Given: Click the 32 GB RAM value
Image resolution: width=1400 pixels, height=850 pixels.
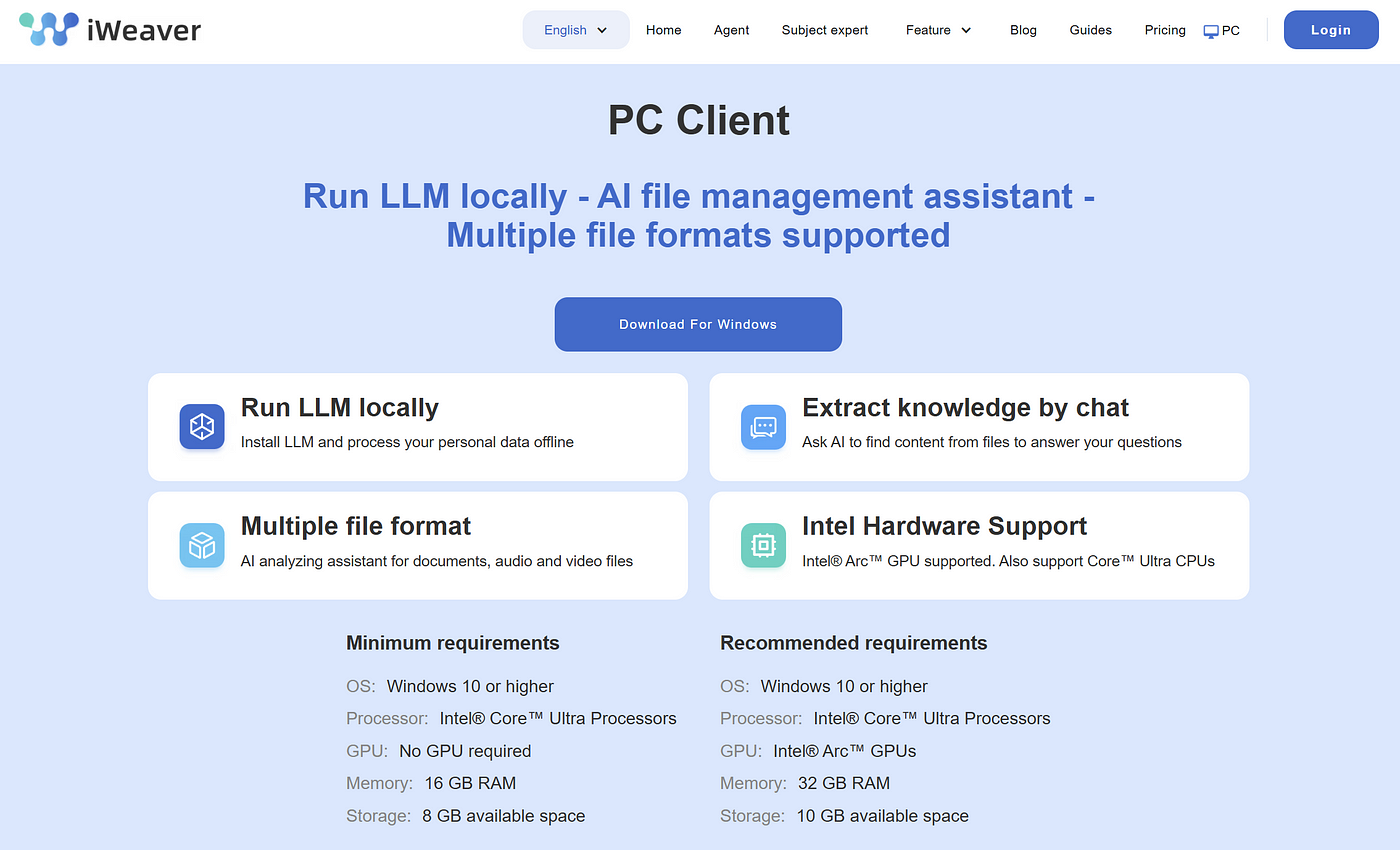Looking at the screenshot, I should click(844, 783).
